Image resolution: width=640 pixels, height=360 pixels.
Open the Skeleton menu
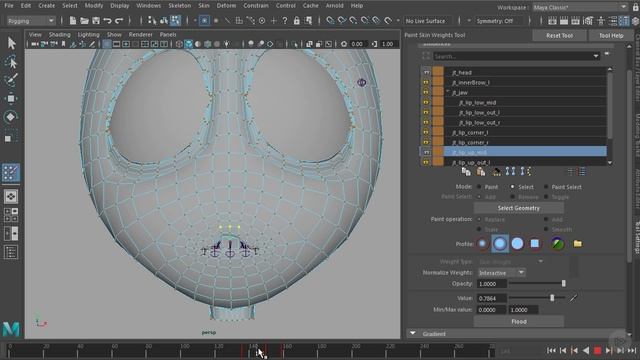(180, 6)
